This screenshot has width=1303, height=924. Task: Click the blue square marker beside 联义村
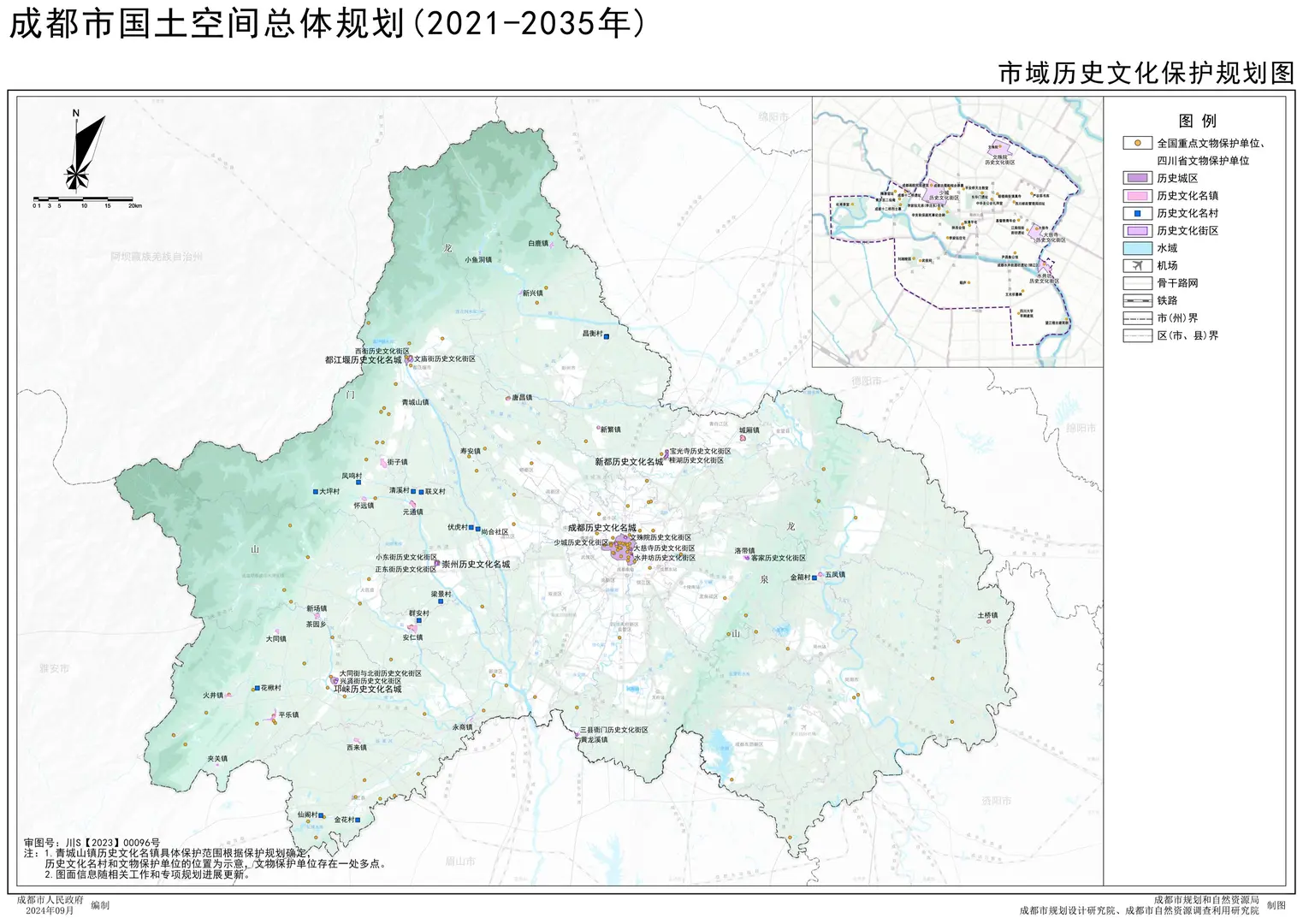point(422,492)
